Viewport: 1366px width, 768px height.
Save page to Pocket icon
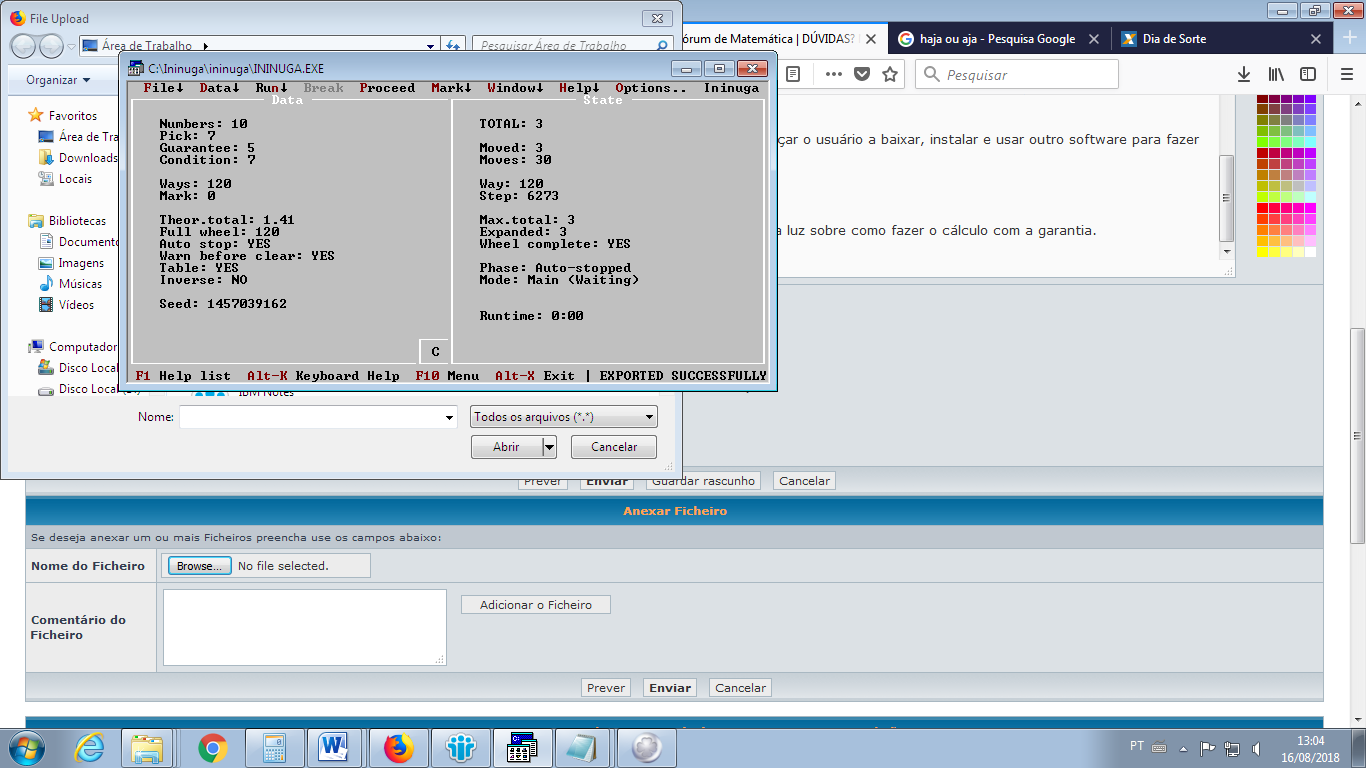[x=861, y=74]
